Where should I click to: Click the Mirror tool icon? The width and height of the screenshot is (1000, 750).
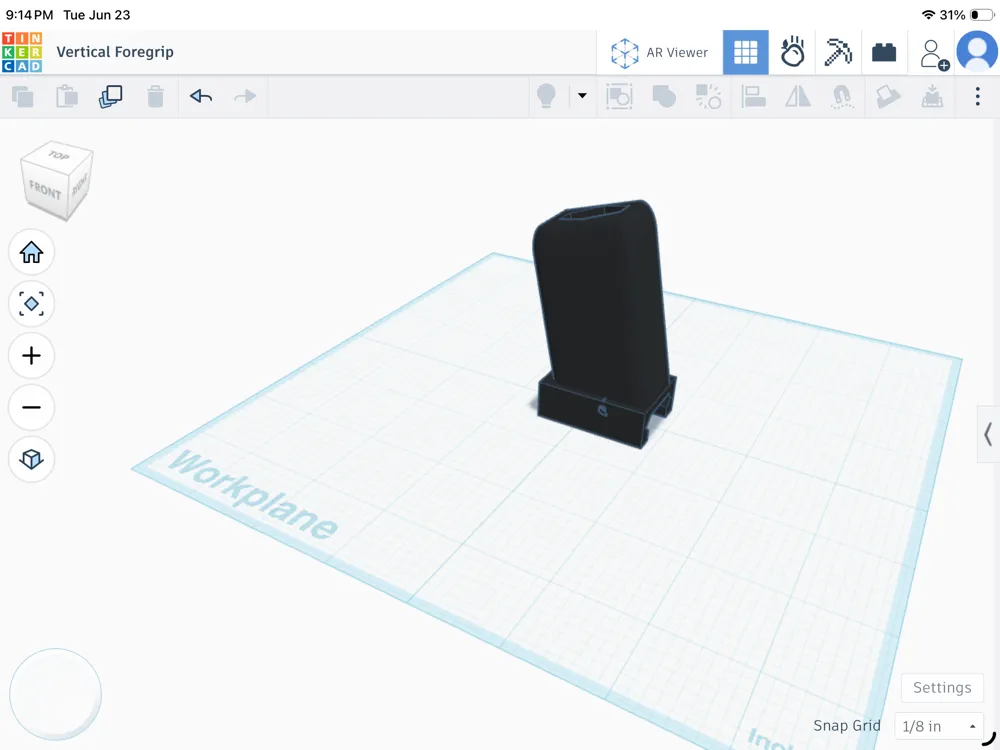click(798, 96)
